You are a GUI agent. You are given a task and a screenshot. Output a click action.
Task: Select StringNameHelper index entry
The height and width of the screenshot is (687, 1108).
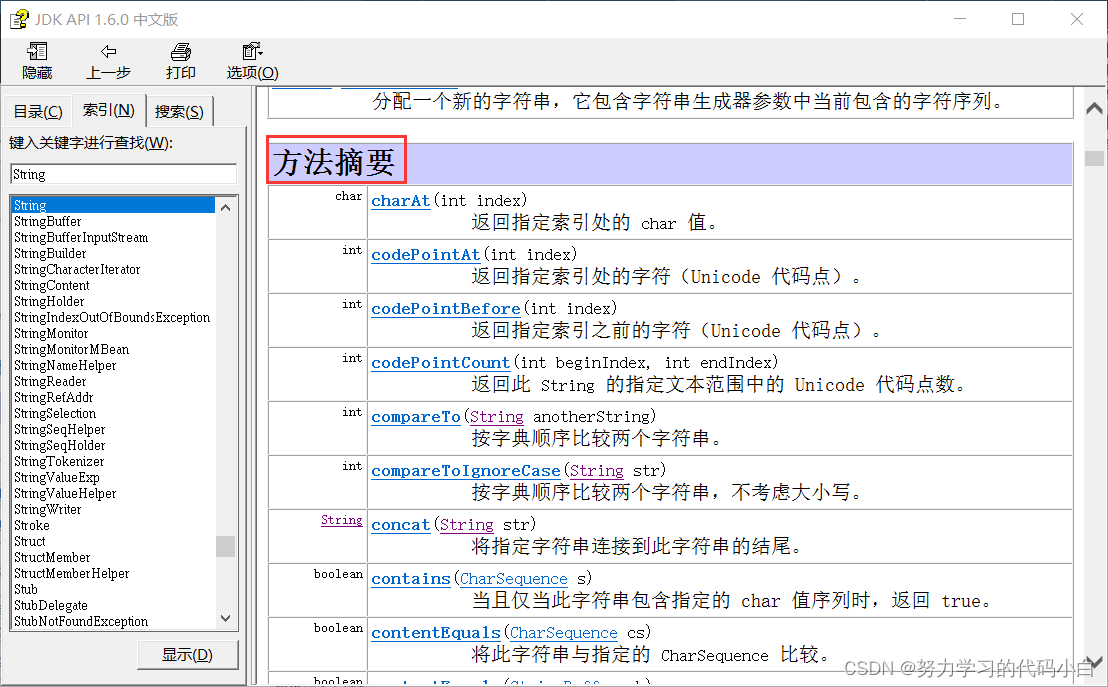(x=65, y=365)
